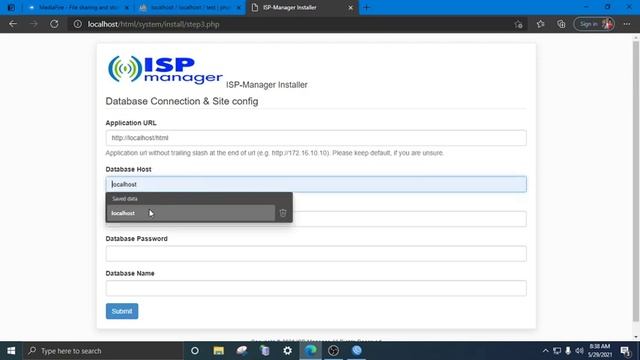Open the Collections icon in toolbar
640x360 pixels.
[x=561, y=24]
